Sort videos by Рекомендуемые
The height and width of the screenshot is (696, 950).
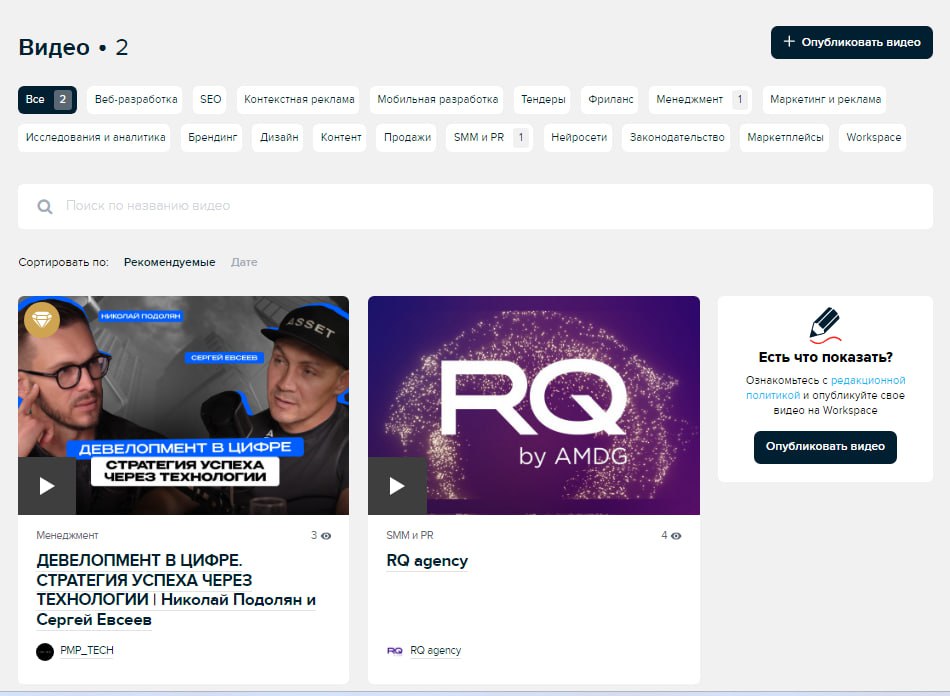(169, 262)
